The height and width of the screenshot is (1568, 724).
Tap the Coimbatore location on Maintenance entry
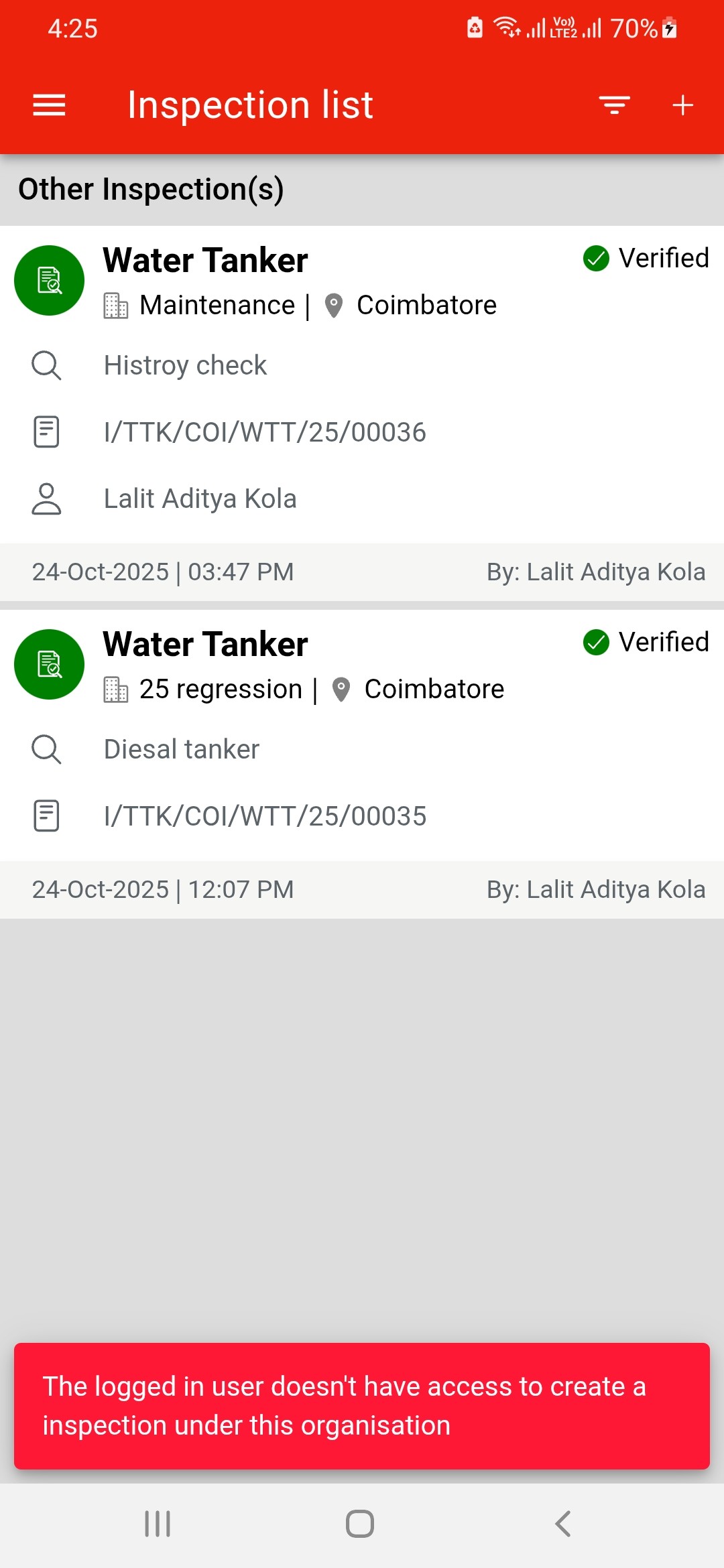(426, 306)
